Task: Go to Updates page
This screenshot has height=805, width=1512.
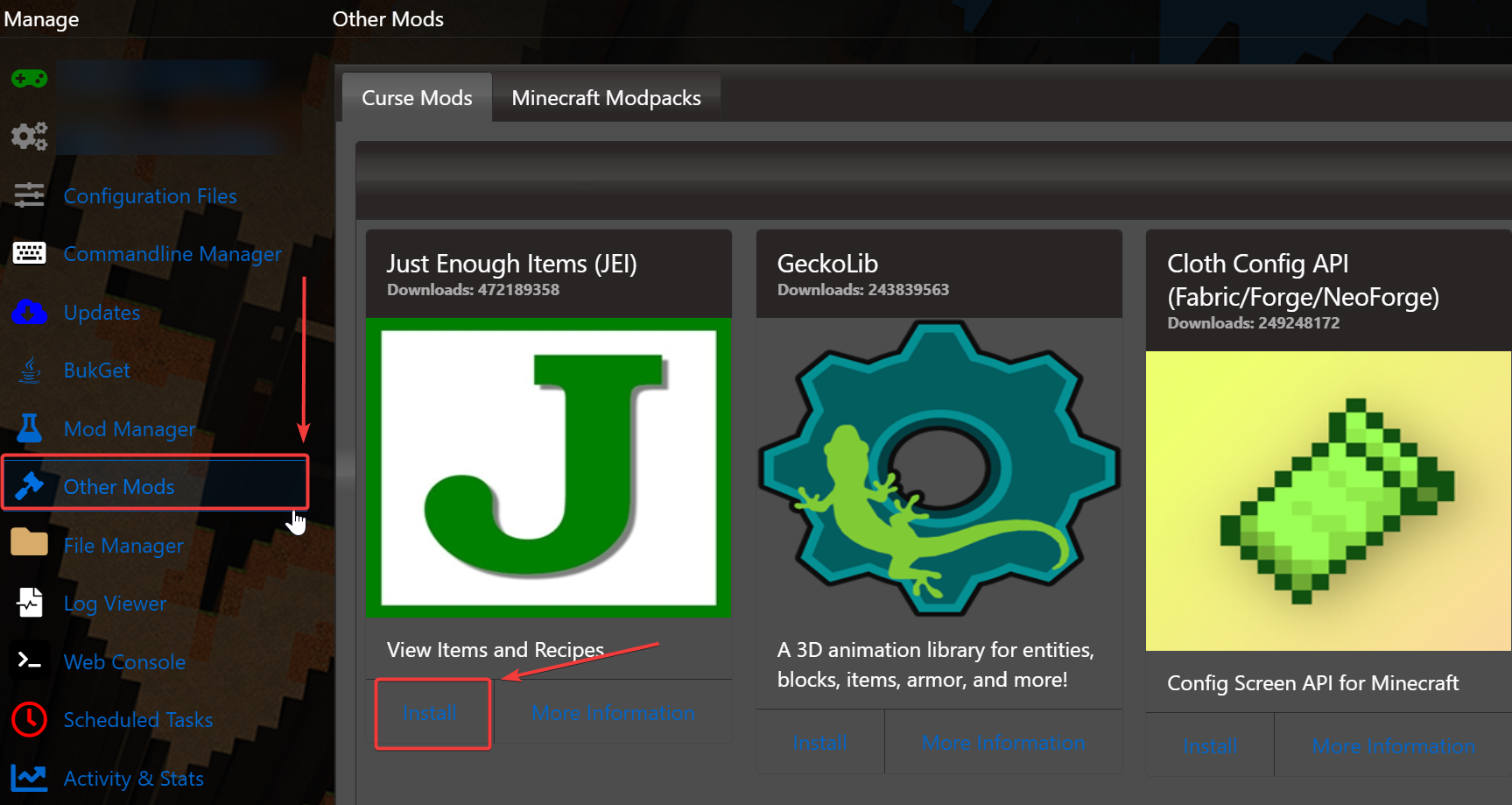Action: (102, 313)
